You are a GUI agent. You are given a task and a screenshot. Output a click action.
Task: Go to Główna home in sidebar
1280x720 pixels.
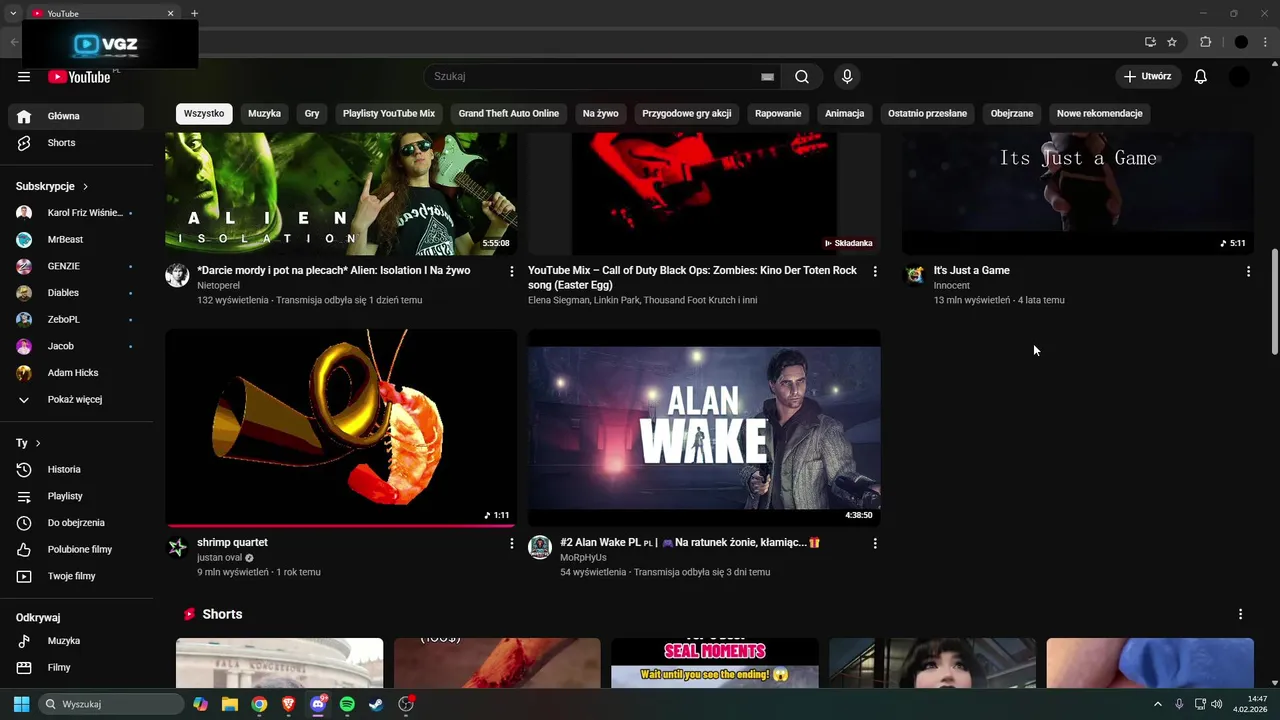tap(76, 116)
